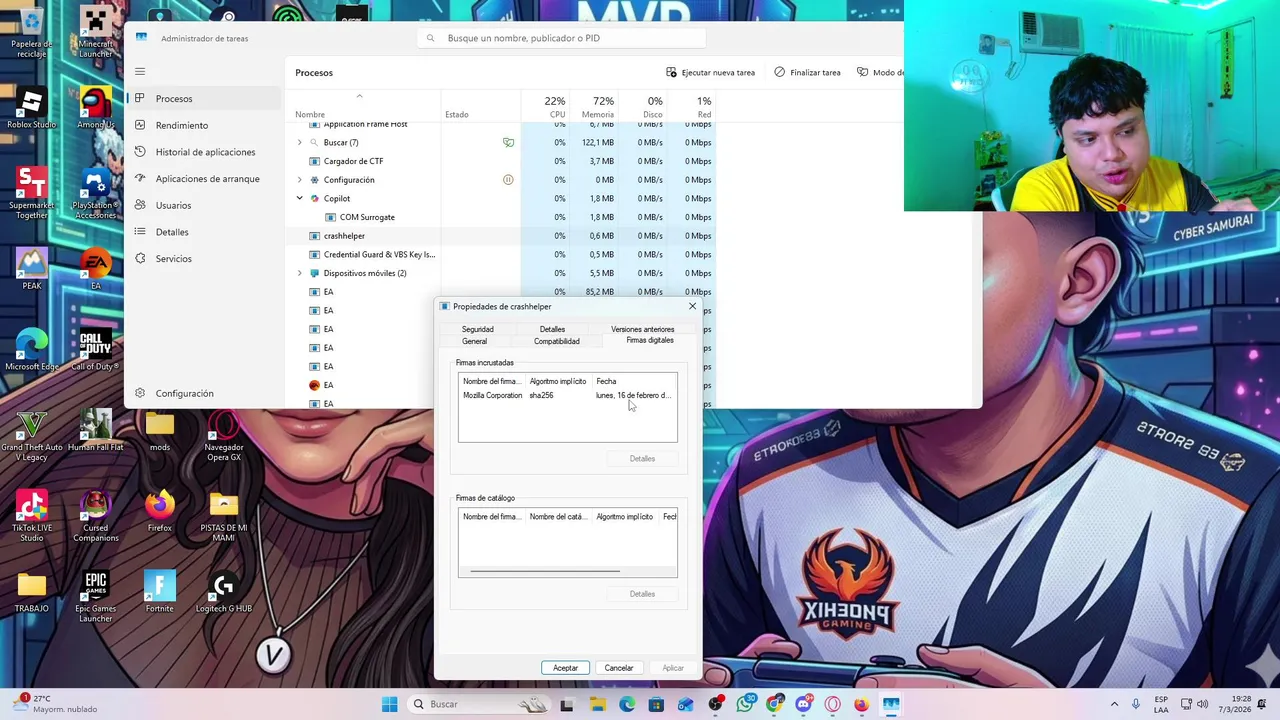Switch to Versiones anteriores tab
1280x720 pixels.
(642, 329)
